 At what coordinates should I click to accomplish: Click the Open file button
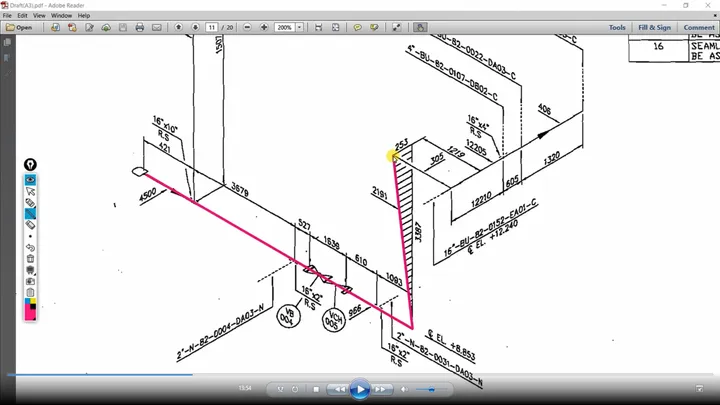click(x=19, y=28)
